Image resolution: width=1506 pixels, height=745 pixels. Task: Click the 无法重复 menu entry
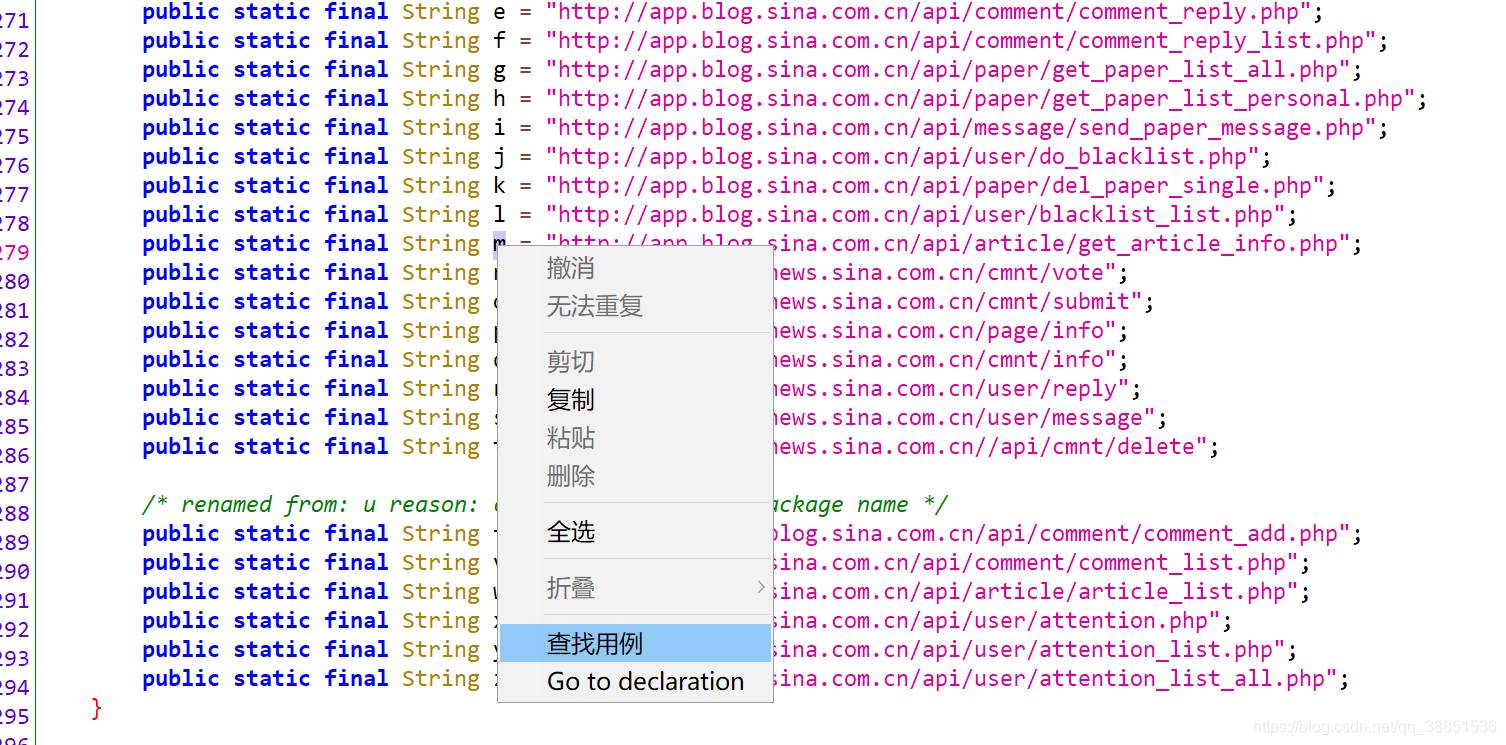click(x=635, y=305)
